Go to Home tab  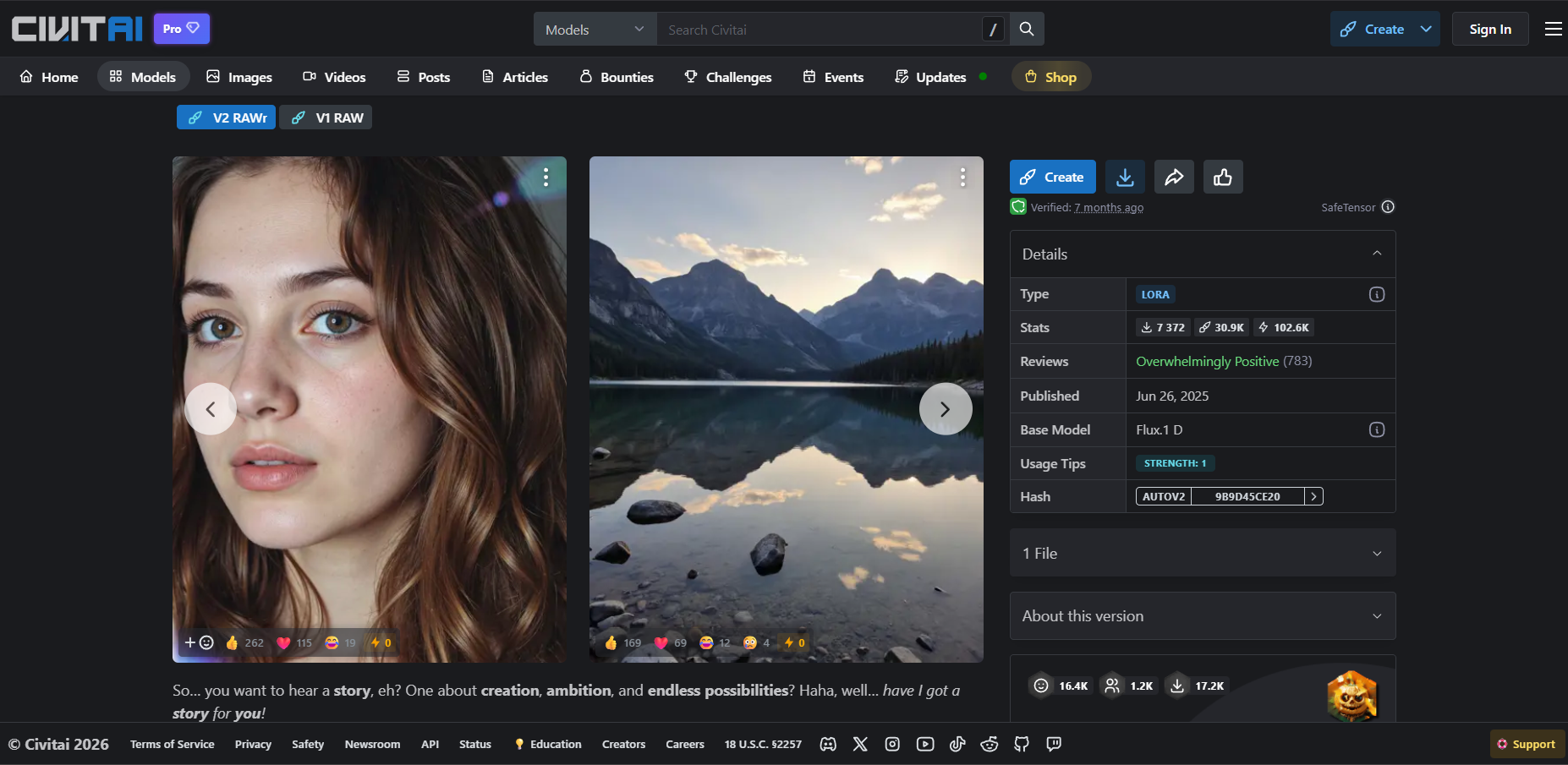click(49, 77)
